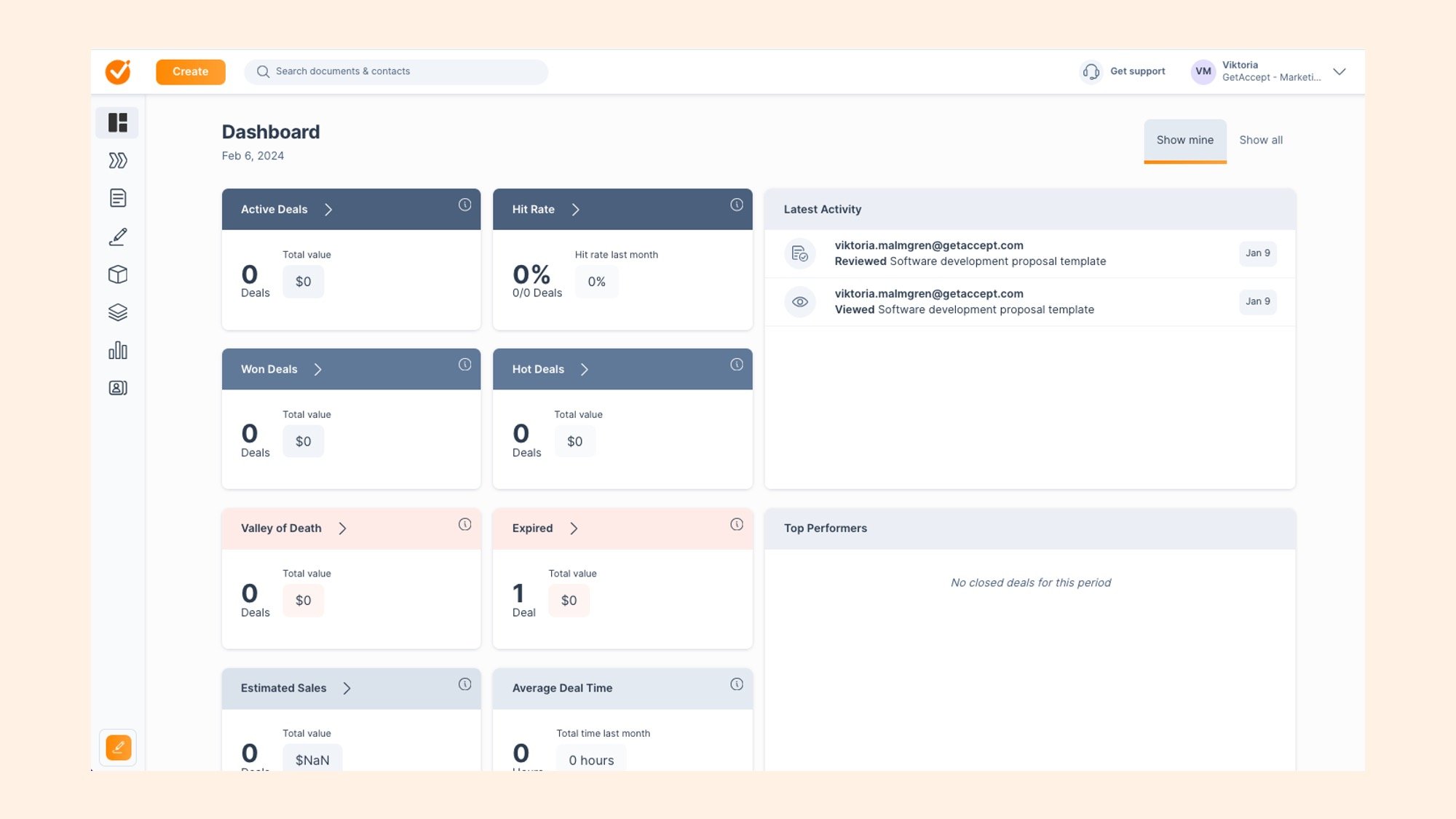Click the Search documents and contacts field
Image resolution: width=1456 pixels, height=819 pixels.
(396, 71)
